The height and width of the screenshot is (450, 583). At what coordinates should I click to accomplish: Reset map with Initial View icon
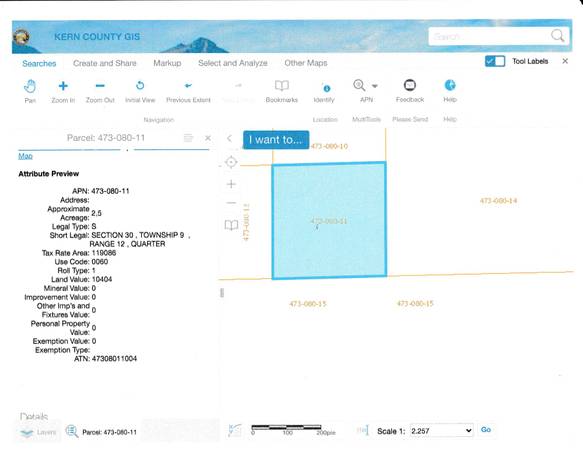(140, 86)
